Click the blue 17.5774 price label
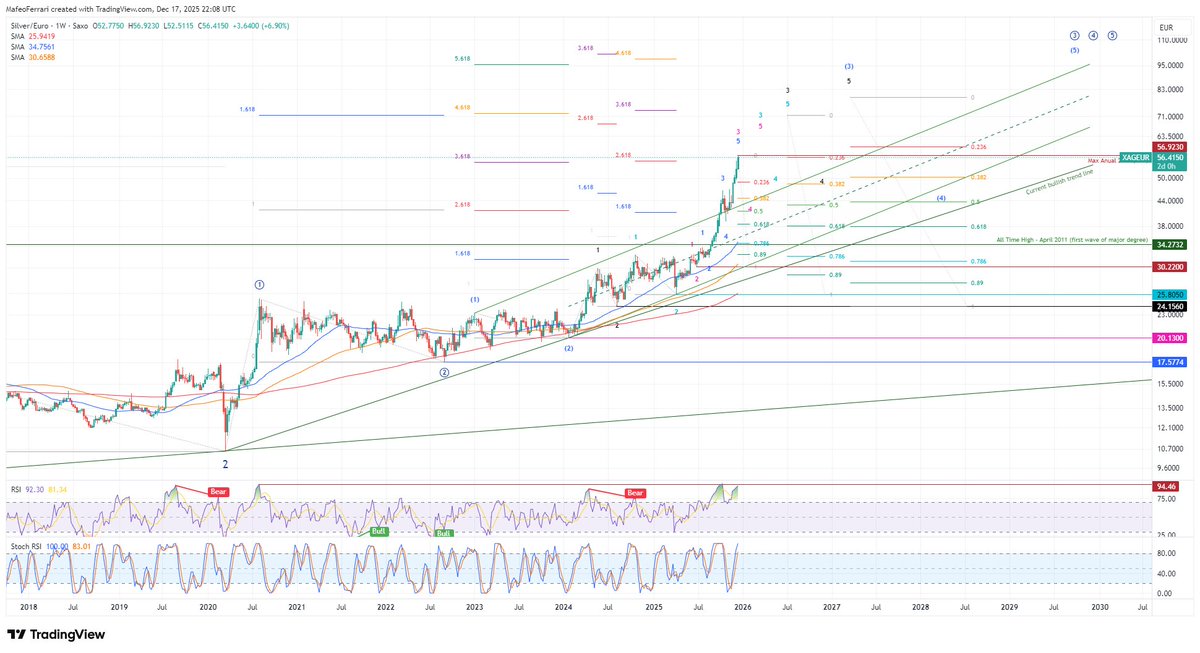Image resolution: width=1200 pixels, height=653 pixels. [1169, 362]
